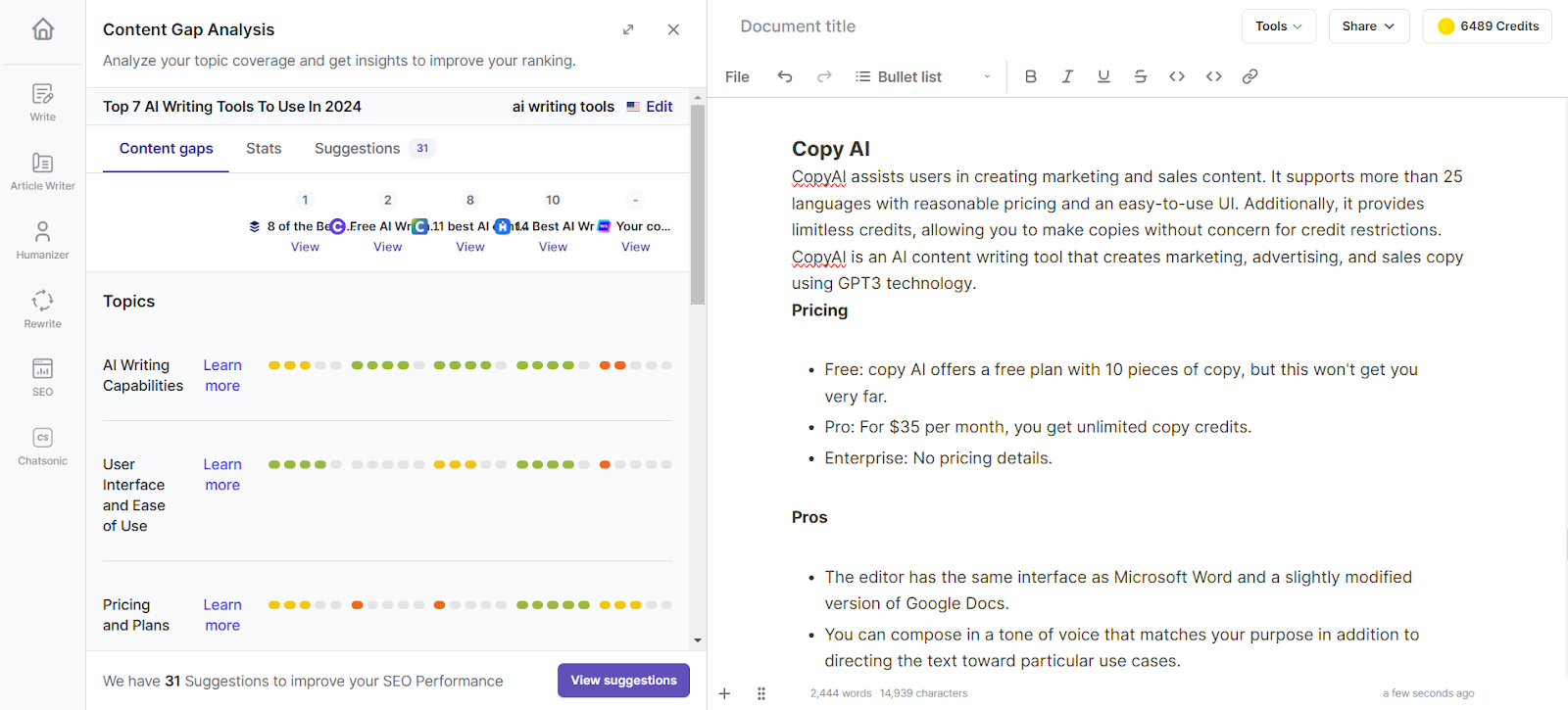The width and height of the screenshot is (1568, 710).
Task: Switch to the Stats tab
Action: pos(264,149)
